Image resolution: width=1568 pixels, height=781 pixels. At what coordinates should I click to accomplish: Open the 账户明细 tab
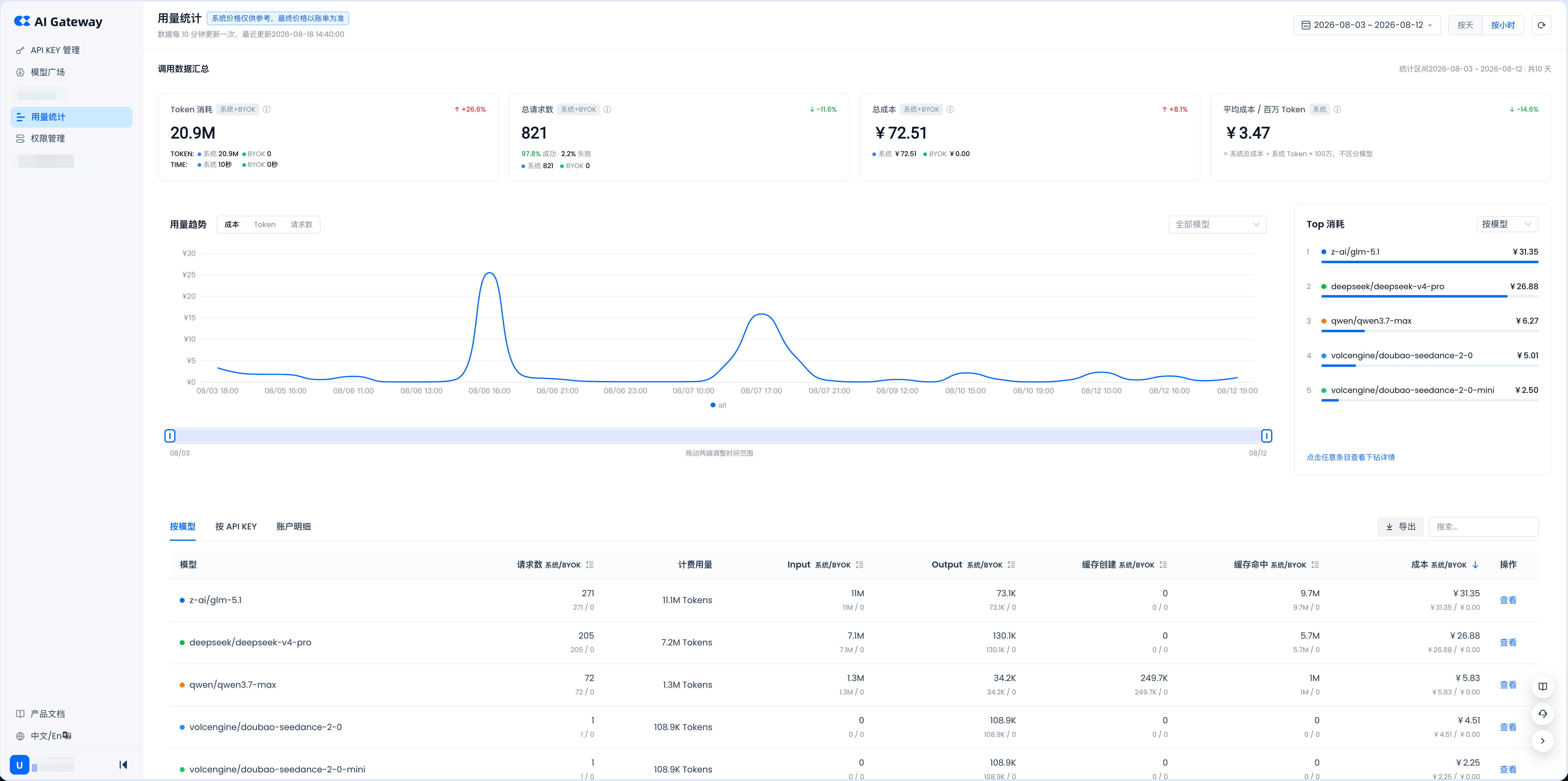point(294,527)
